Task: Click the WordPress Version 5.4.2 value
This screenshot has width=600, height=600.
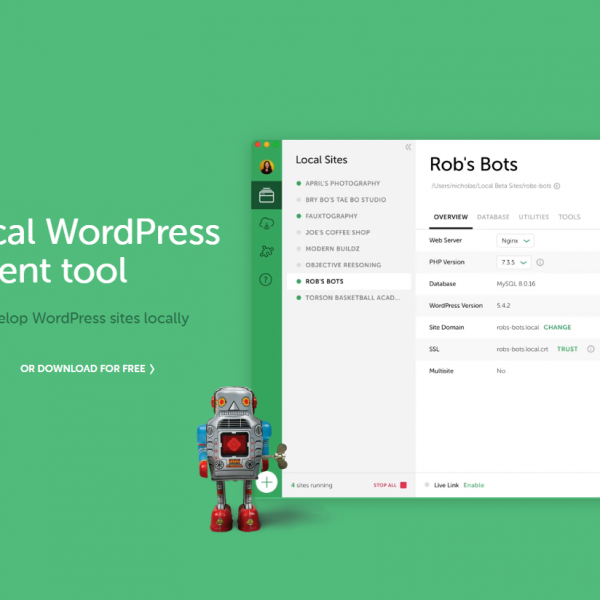Action: point(503,305)
